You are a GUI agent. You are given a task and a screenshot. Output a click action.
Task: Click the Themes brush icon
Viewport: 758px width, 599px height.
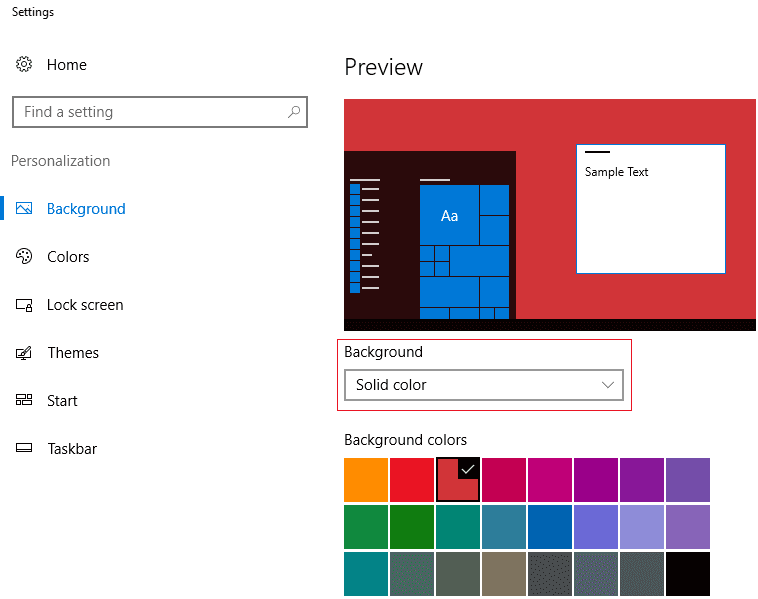(24, 353)
